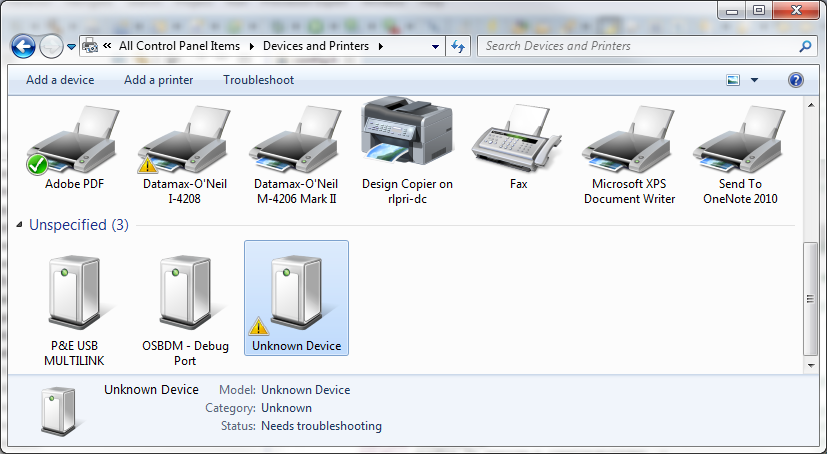This screenshot has height=454, width=827.
Task: Change the view using the view icon
Action: [x=733, y=80]
